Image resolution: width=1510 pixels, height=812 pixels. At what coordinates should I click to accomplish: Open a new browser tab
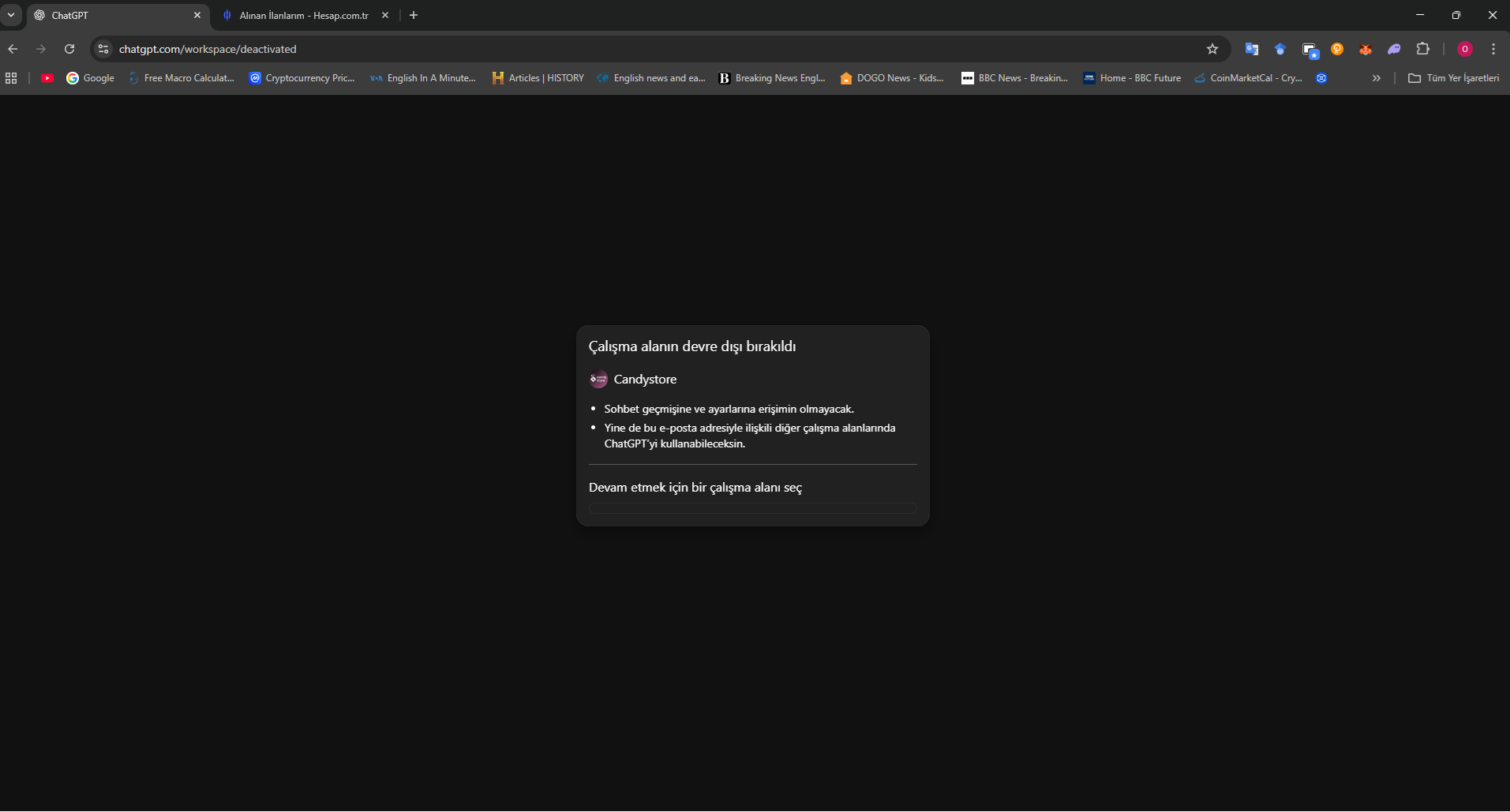click(414, 15)
